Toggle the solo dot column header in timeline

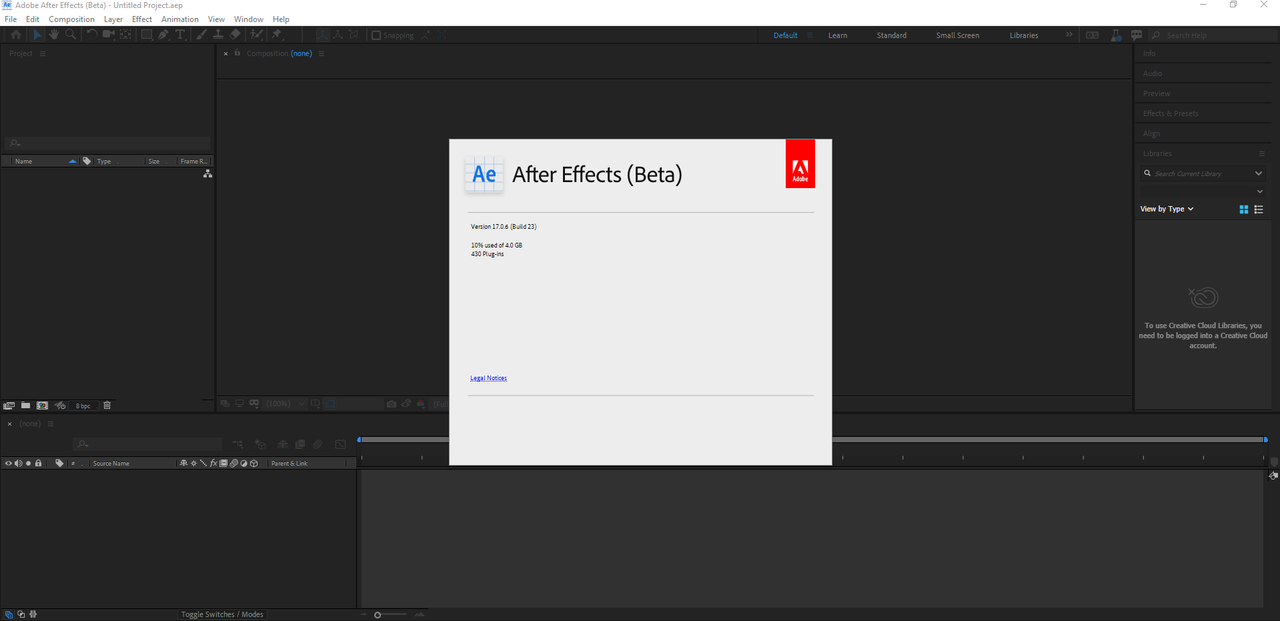point(28,463)
